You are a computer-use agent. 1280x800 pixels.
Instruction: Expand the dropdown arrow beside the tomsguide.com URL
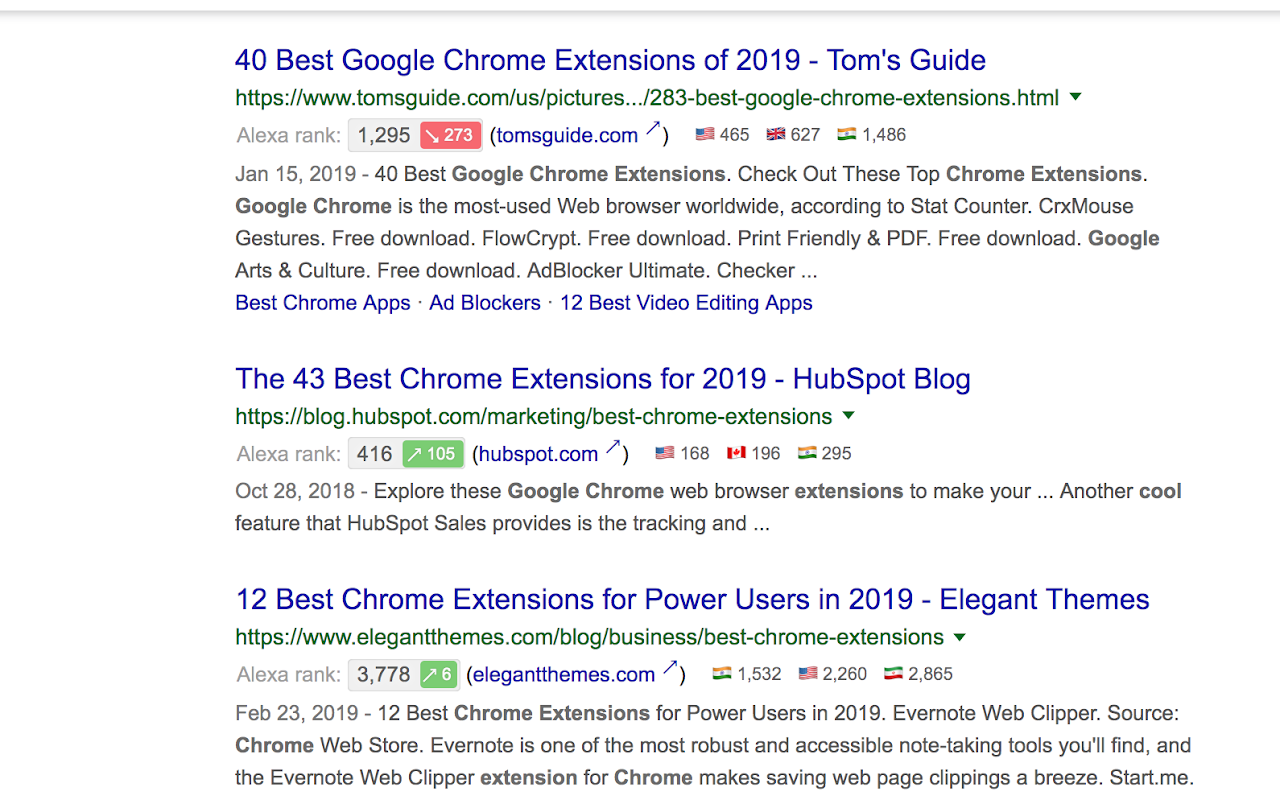[x=1076, y=97]
